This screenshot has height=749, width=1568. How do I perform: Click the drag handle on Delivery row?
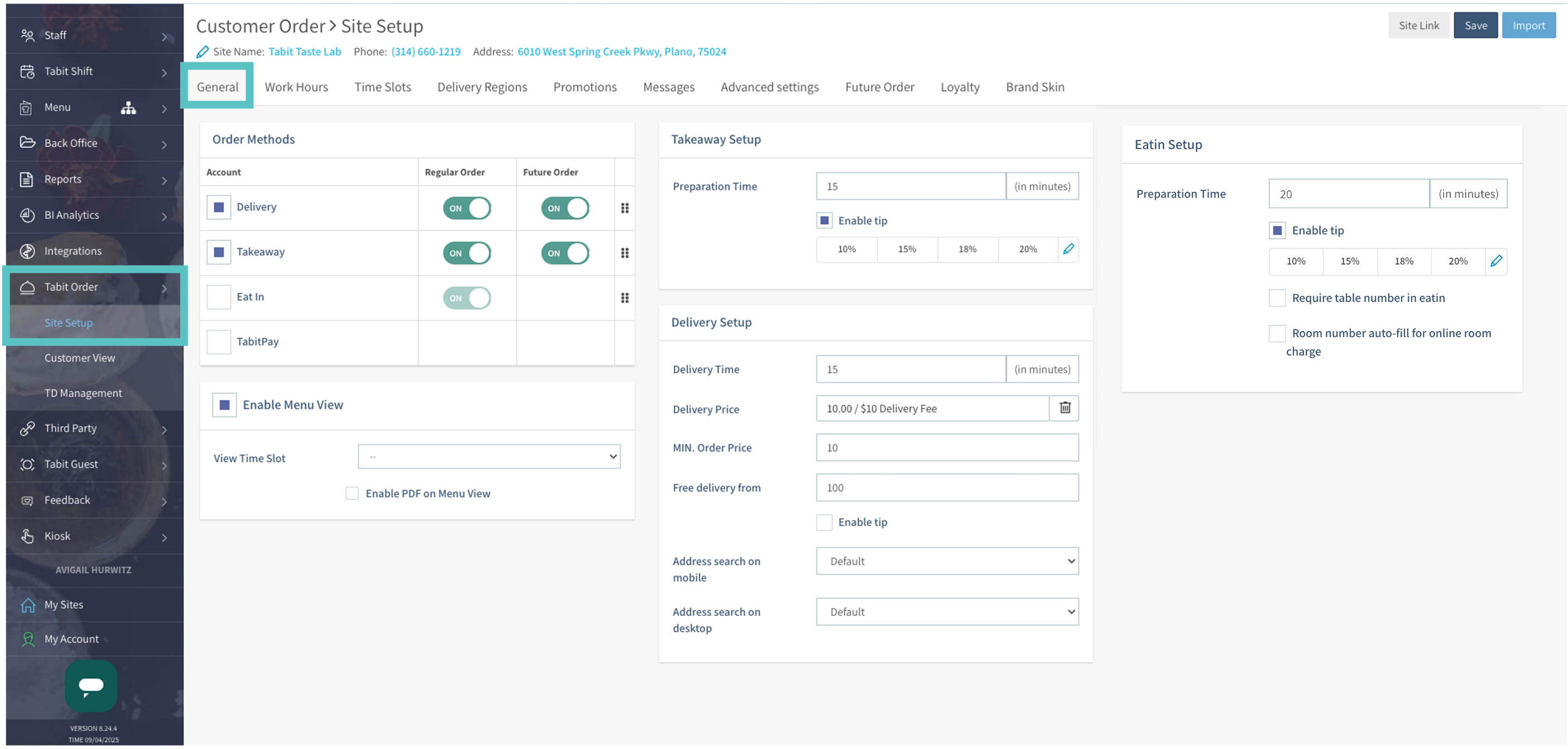coord(625,208)
